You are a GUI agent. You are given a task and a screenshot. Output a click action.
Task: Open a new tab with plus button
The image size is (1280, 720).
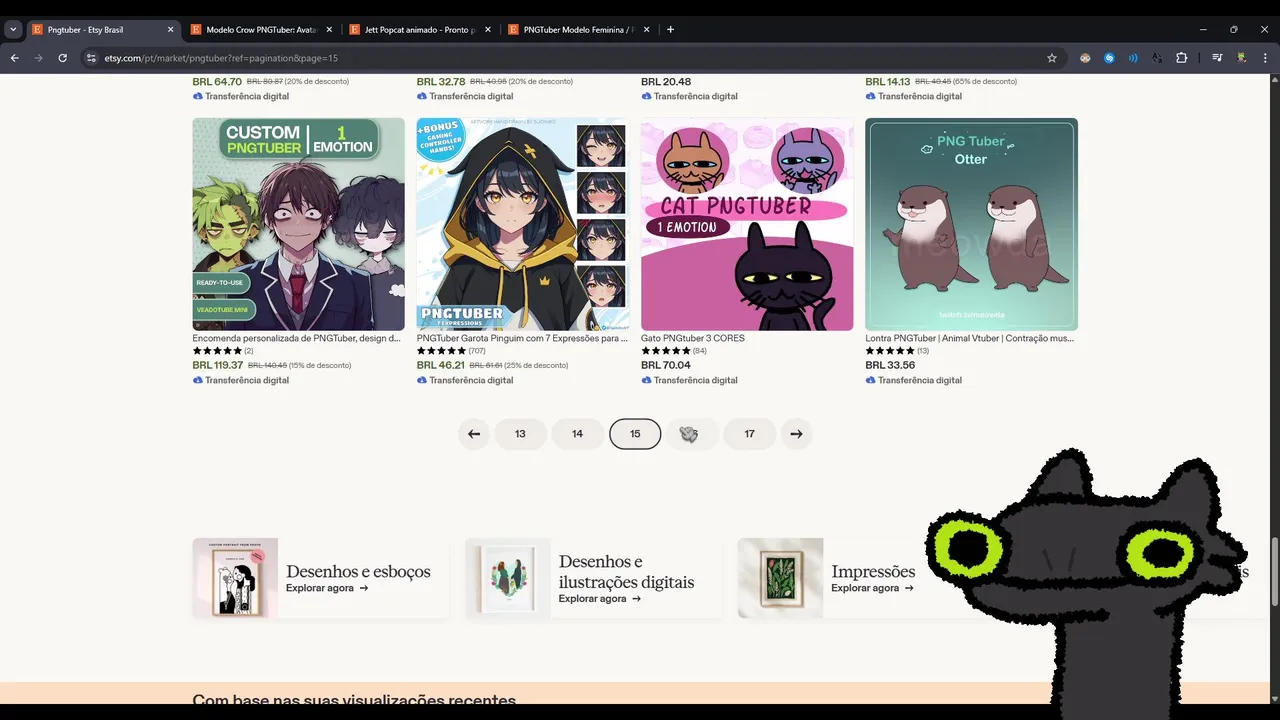pyautogui.click(x=670, y=29)
